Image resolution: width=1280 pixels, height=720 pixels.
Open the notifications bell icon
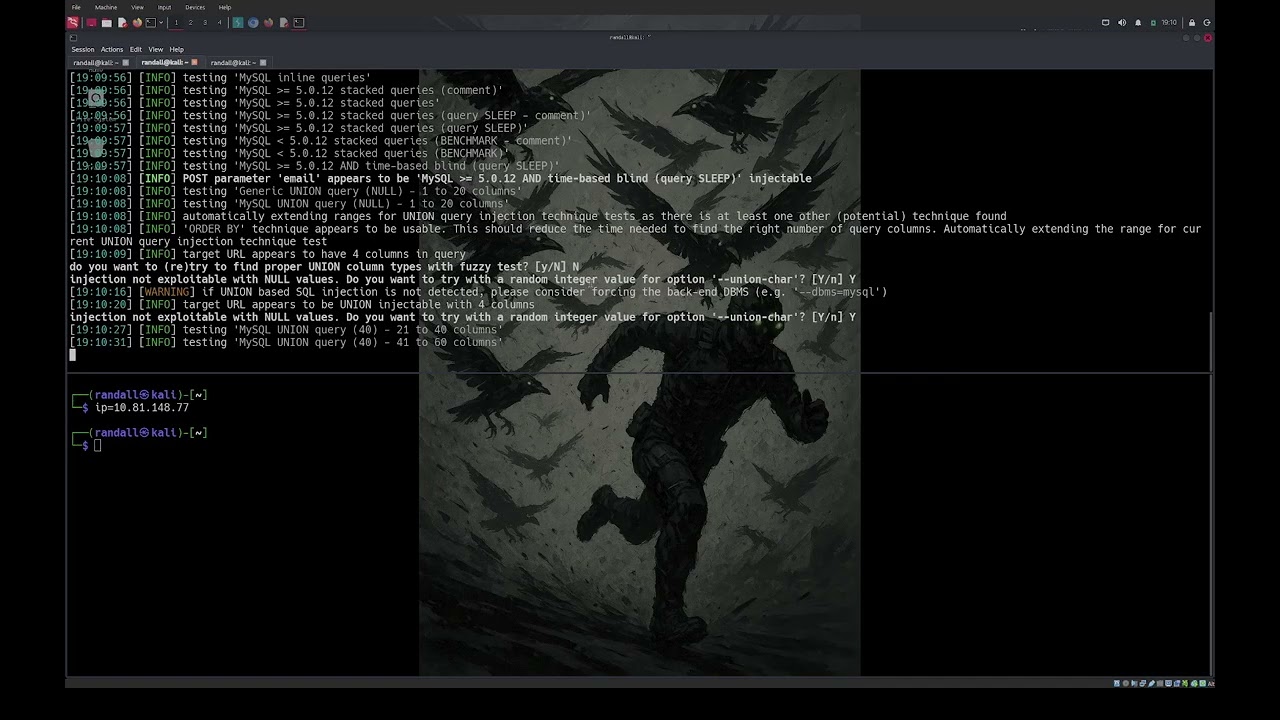pyautogui.click(x=1138, y=22)
